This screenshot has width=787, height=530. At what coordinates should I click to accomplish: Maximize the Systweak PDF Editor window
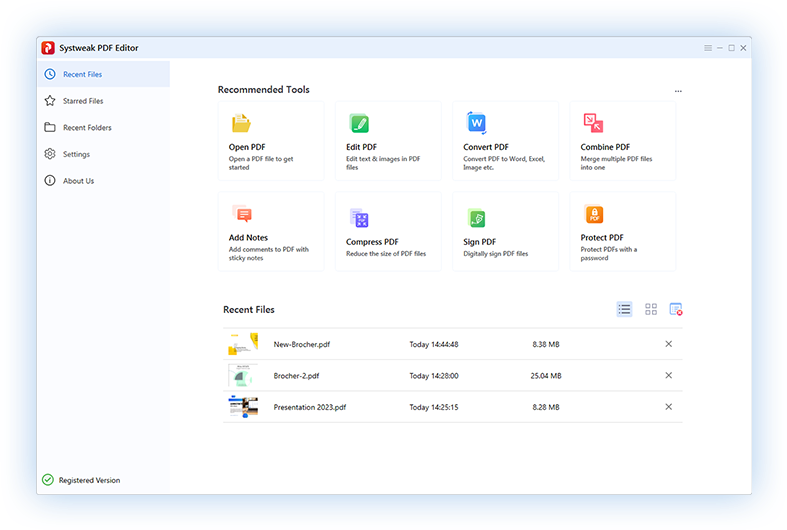(x=732, y=48)
